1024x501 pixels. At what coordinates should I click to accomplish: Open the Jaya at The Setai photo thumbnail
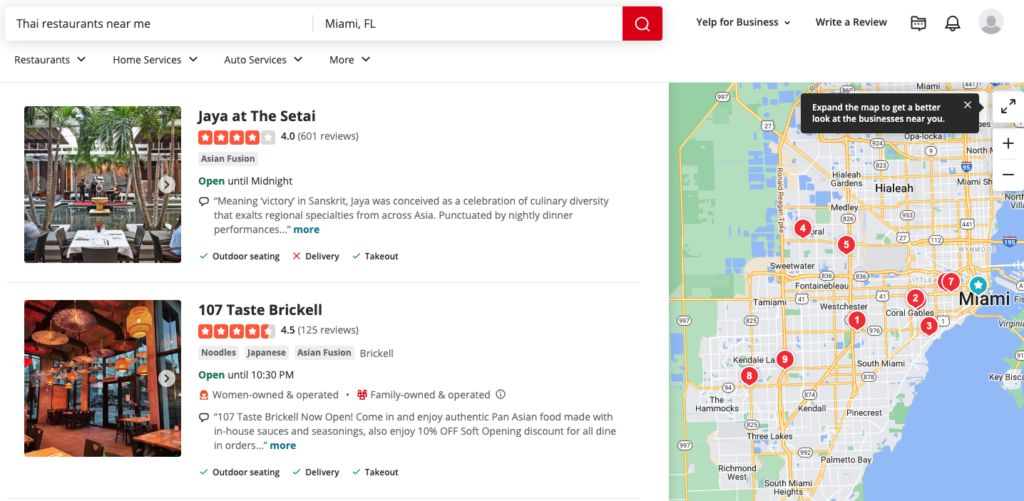pyautogui.click(x=103, y=185)
